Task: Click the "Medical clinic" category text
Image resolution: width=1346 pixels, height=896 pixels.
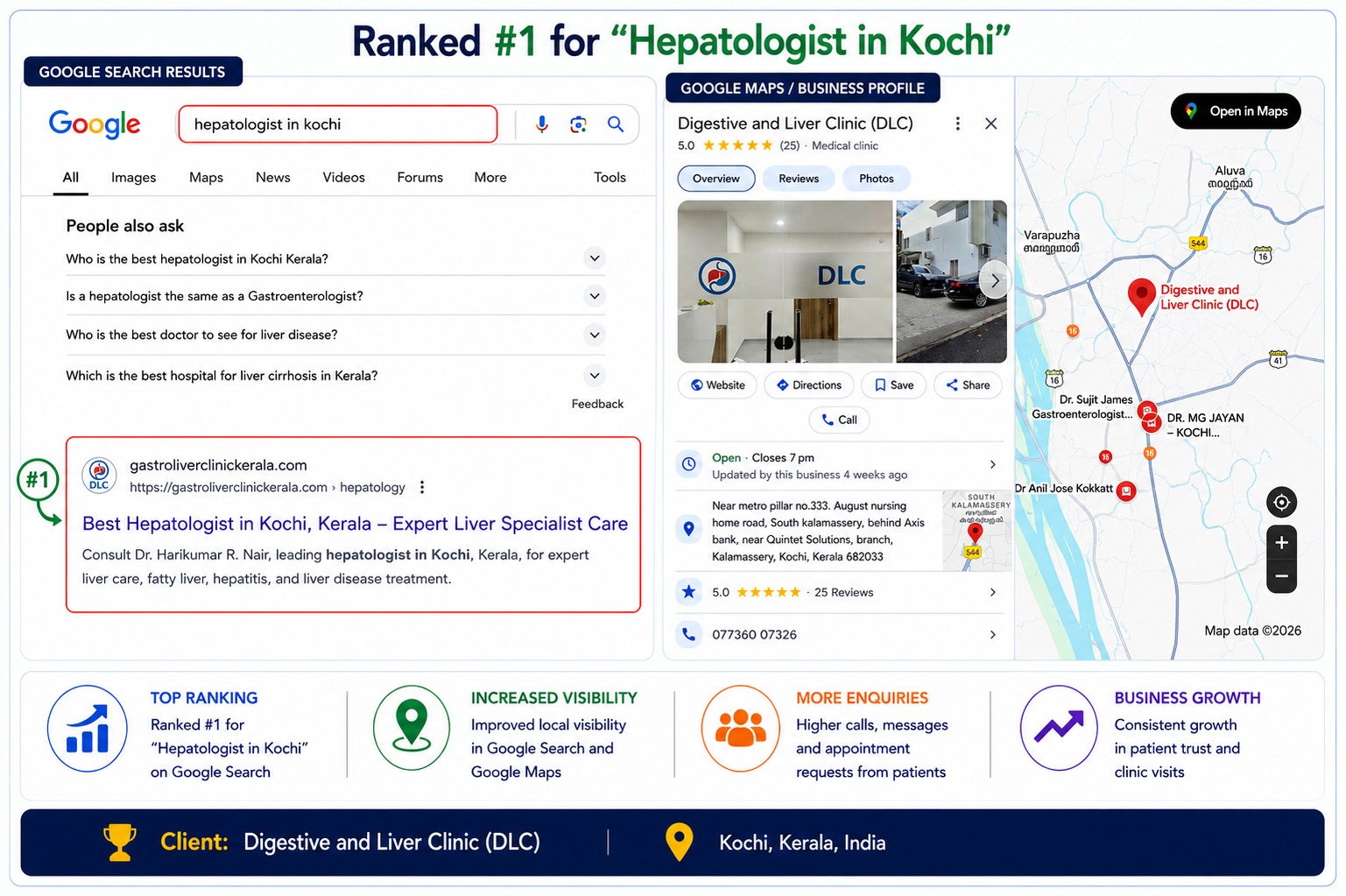Action: [x=844, y=145]
